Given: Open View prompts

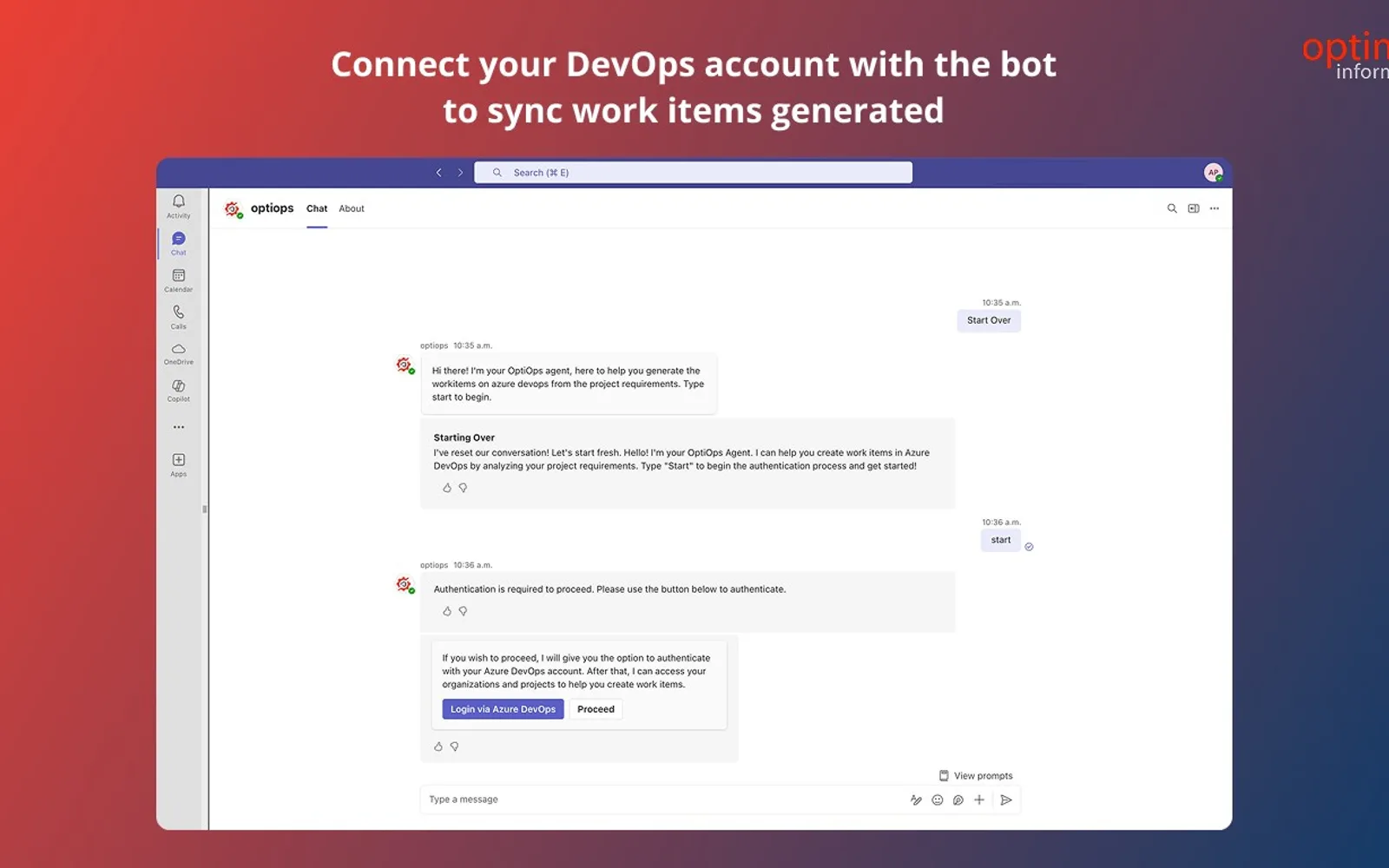Looking at the screenshot, I should point(976,776).
